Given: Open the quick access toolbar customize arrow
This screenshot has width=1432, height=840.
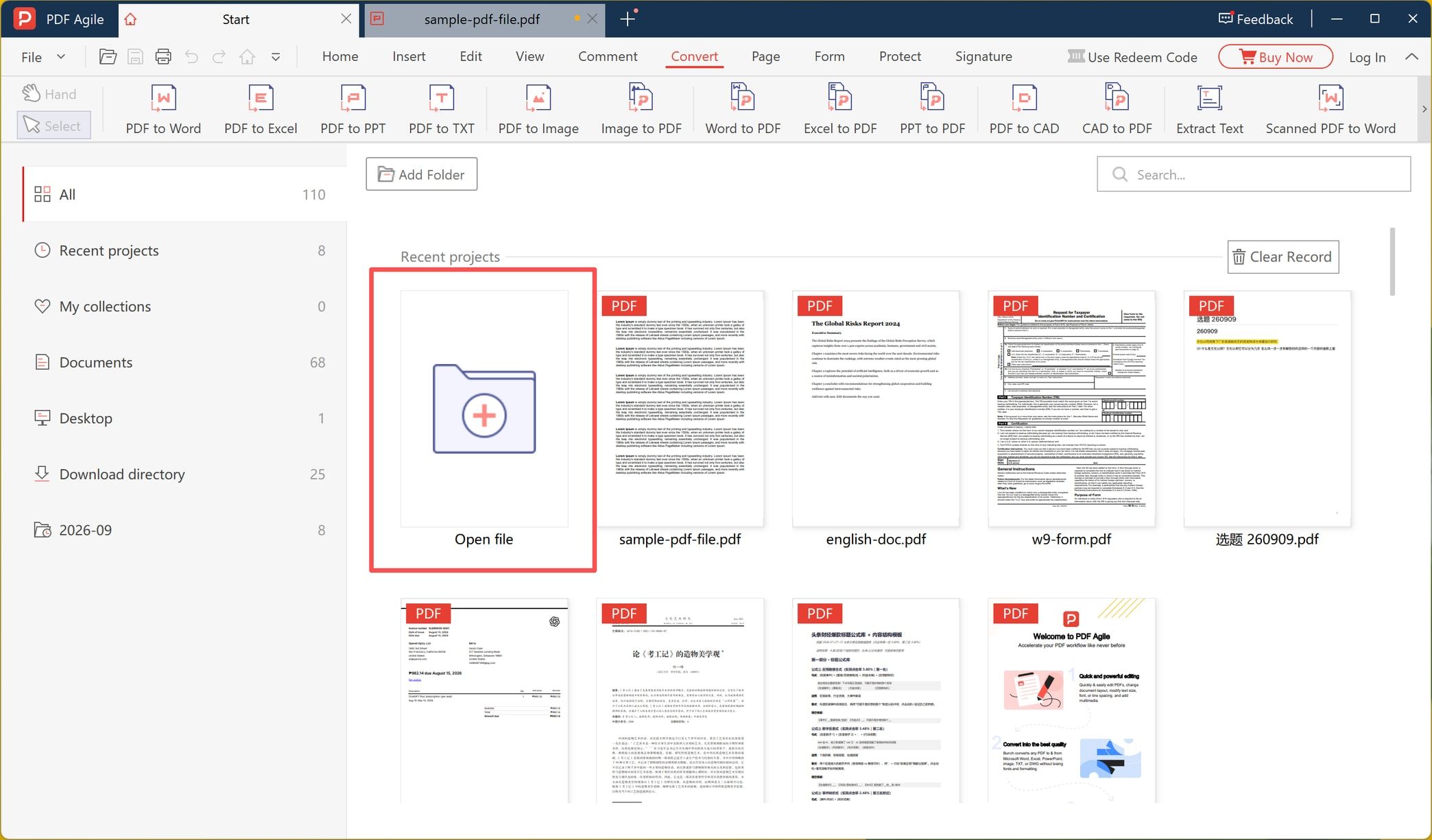Looking at the screenshot, I should tap(276, 57).
